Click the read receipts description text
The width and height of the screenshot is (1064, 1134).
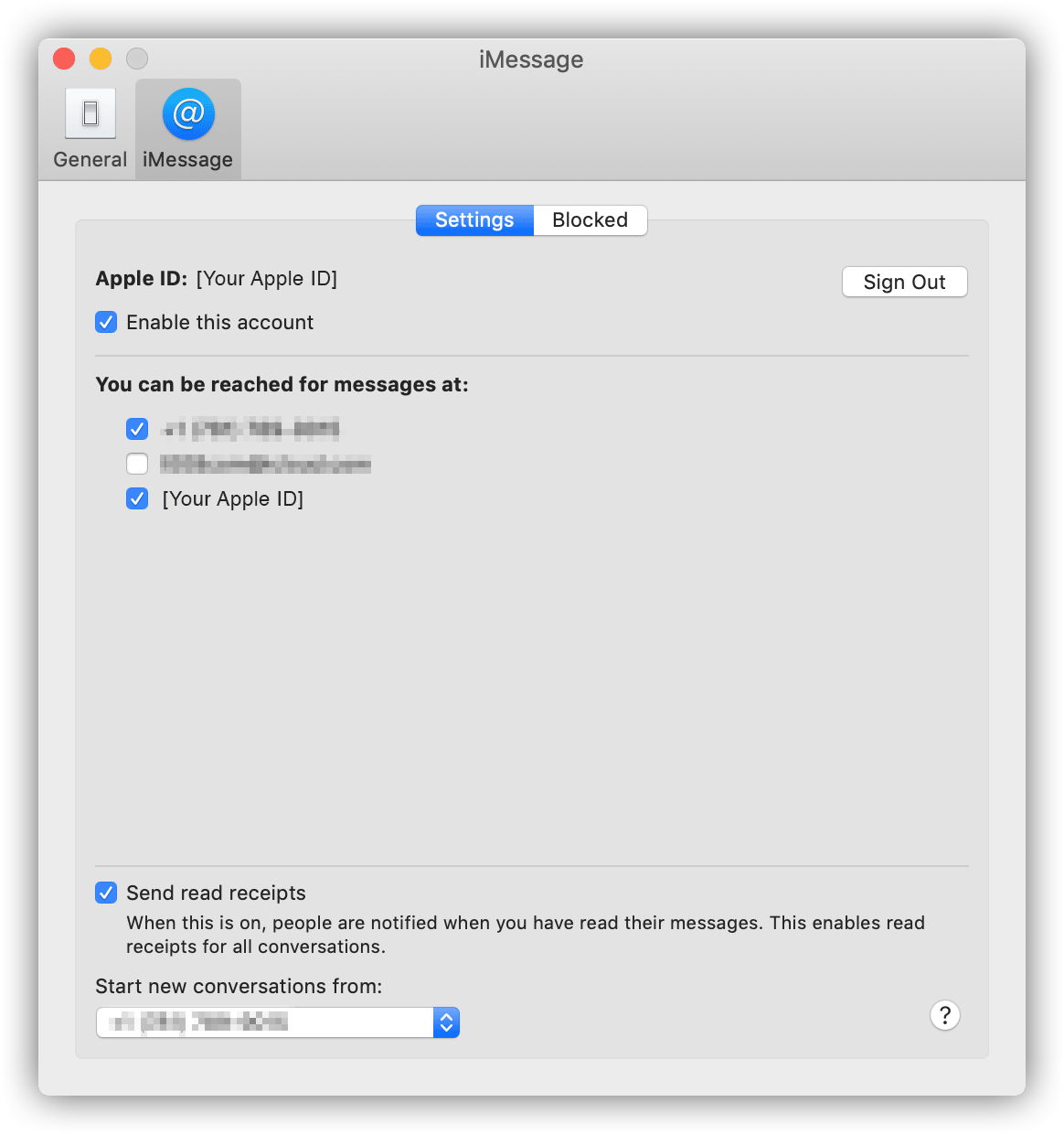(x=526, y=935)
